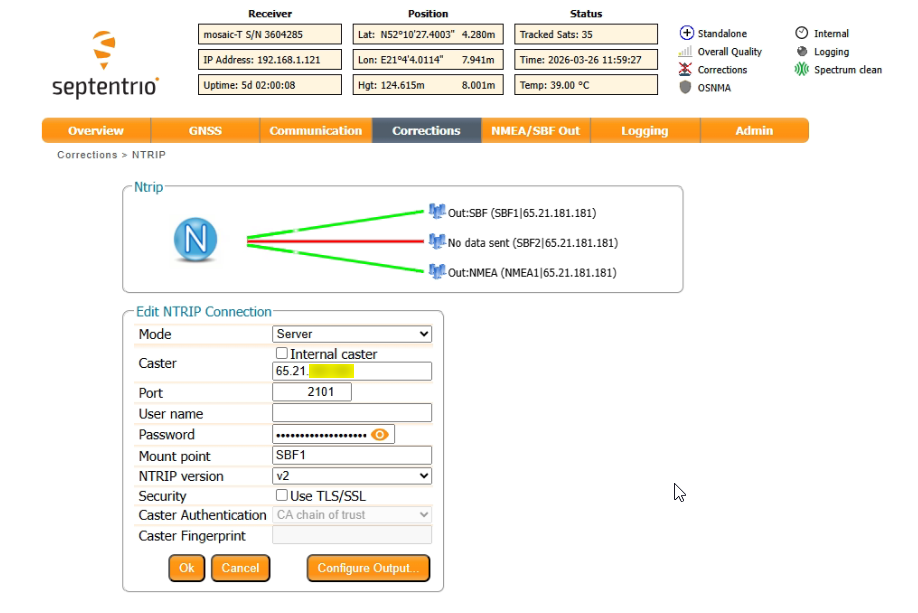Click the Standalone status label
The height and width of the screenshot is (613, 918).
point(722,33)
